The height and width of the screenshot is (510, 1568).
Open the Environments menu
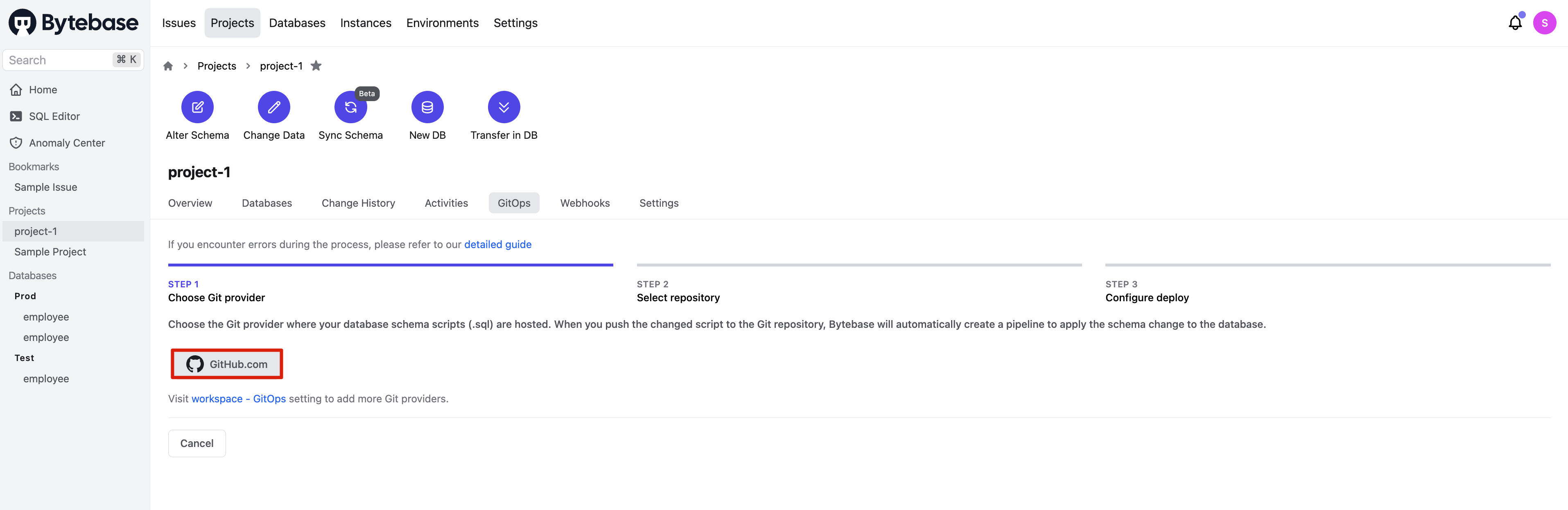(x=443, y=23)
